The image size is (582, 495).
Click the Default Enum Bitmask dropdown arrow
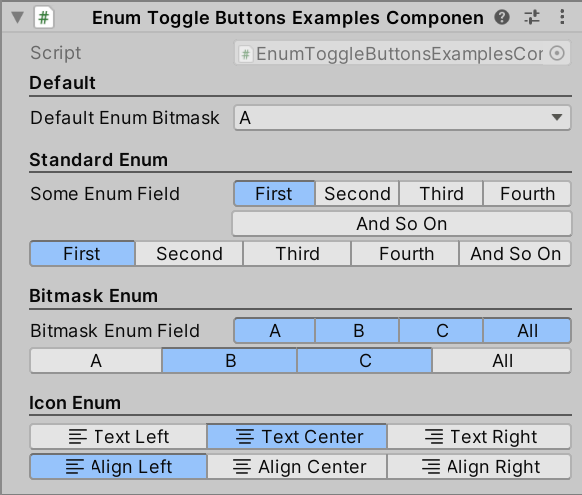556,118
